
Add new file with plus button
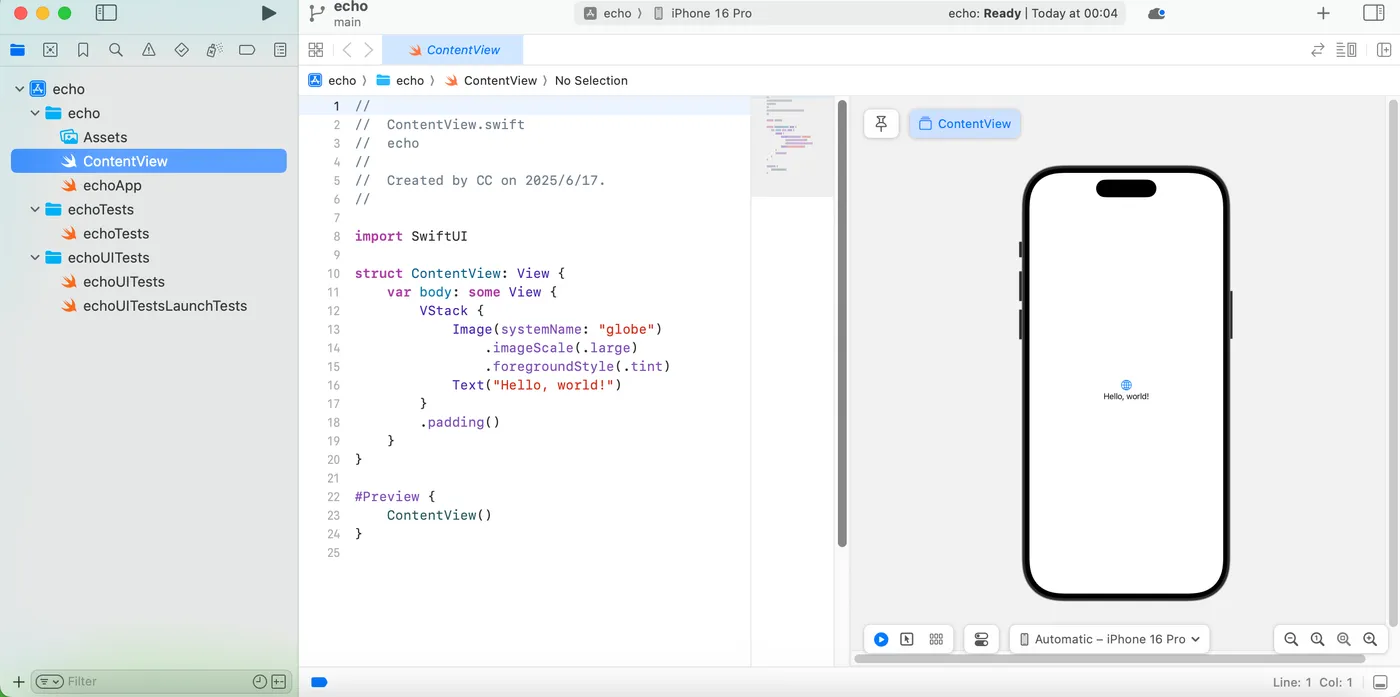18,681
